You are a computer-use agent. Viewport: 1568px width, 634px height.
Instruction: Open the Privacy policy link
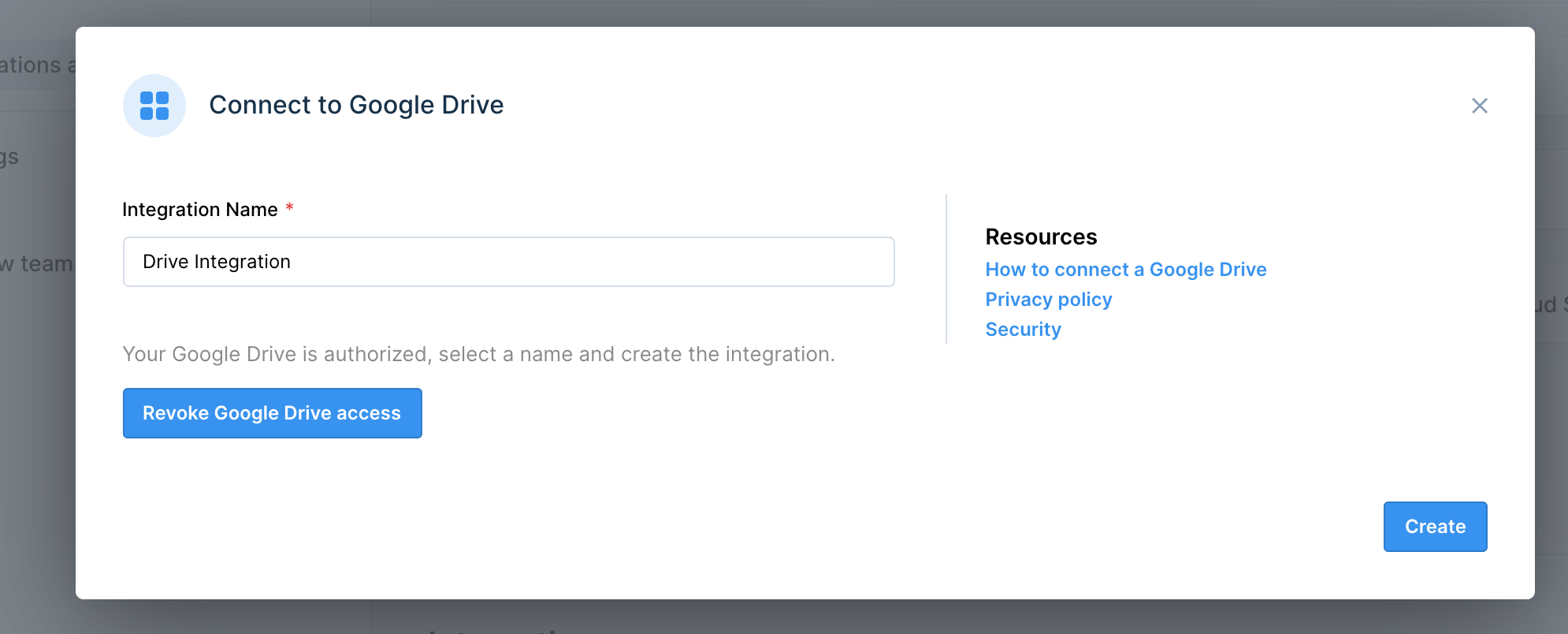coord(1048,300)
